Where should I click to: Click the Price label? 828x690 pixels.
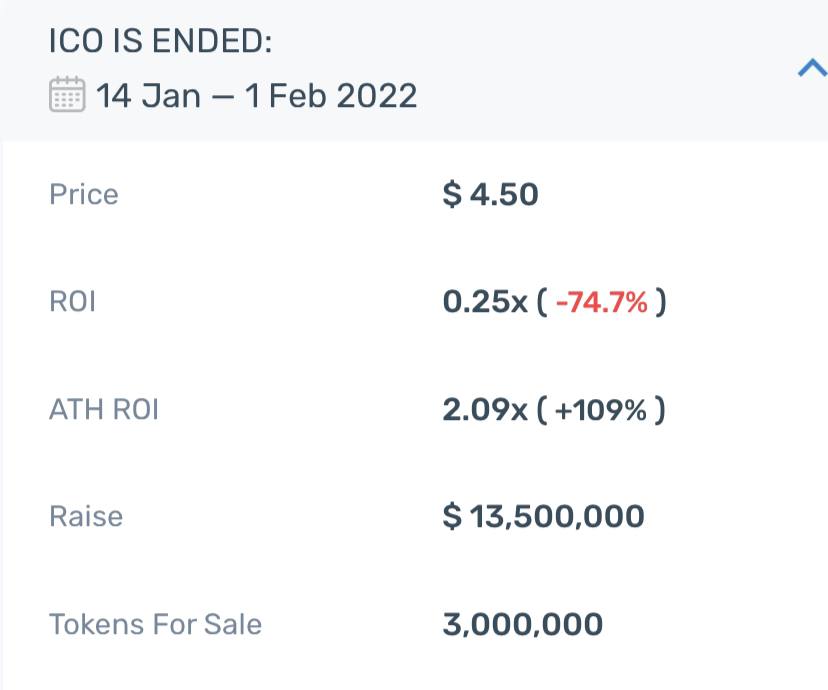click(x=84, y=194)
